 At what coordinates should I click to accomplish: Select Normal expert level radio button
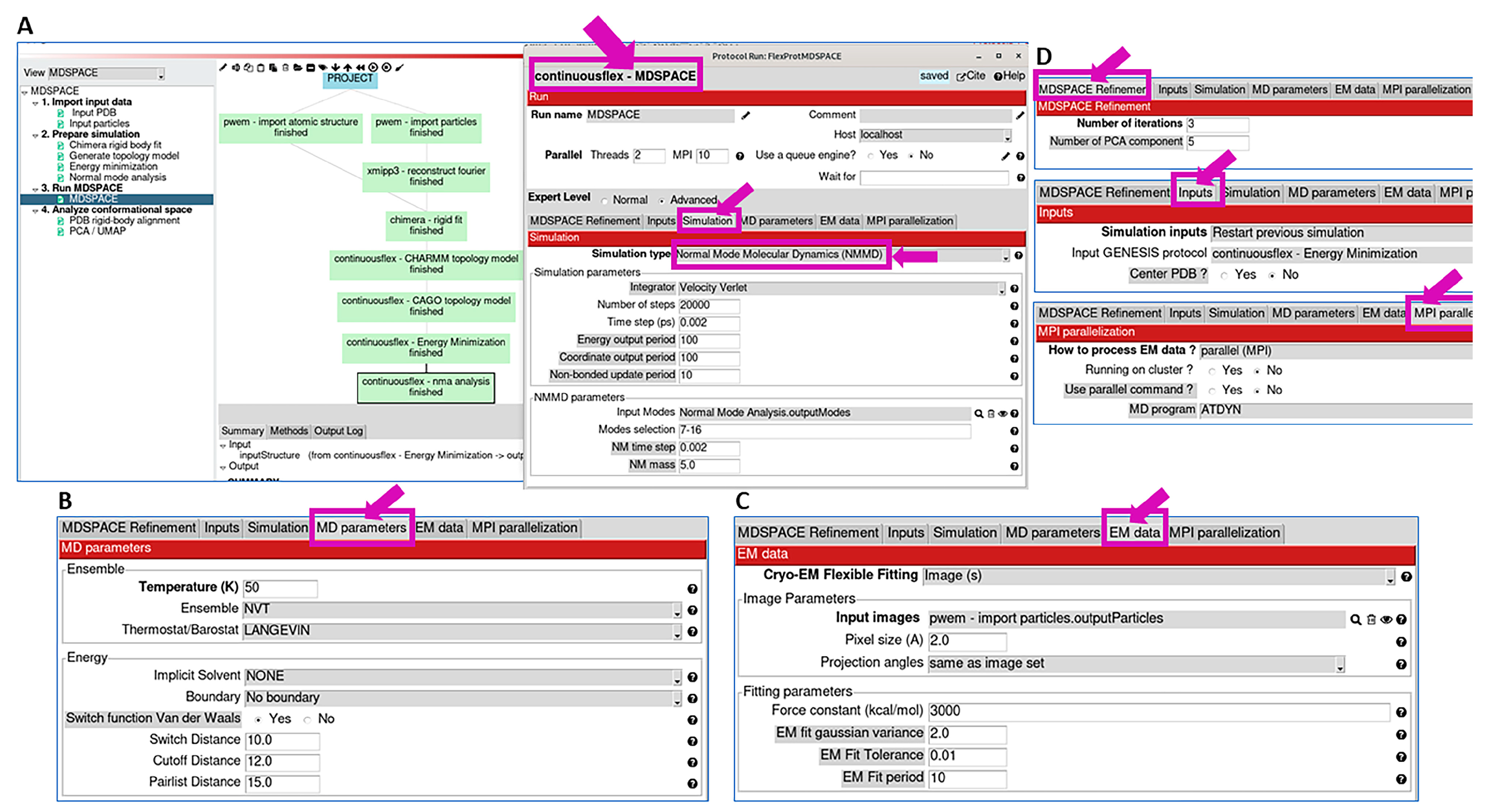point(605,201)
